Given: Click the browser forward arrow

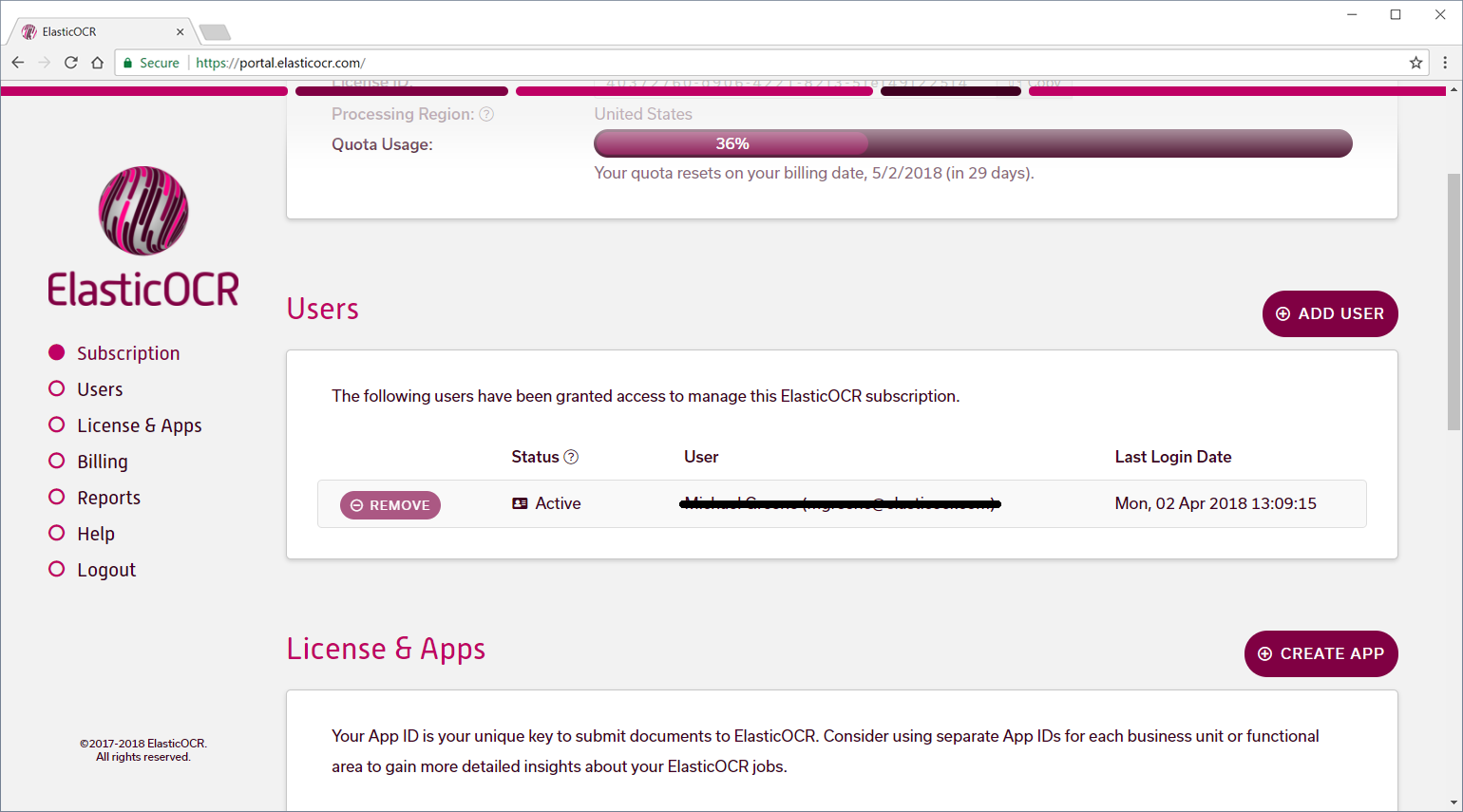Looking at the screenshot, I should (45, 63).
